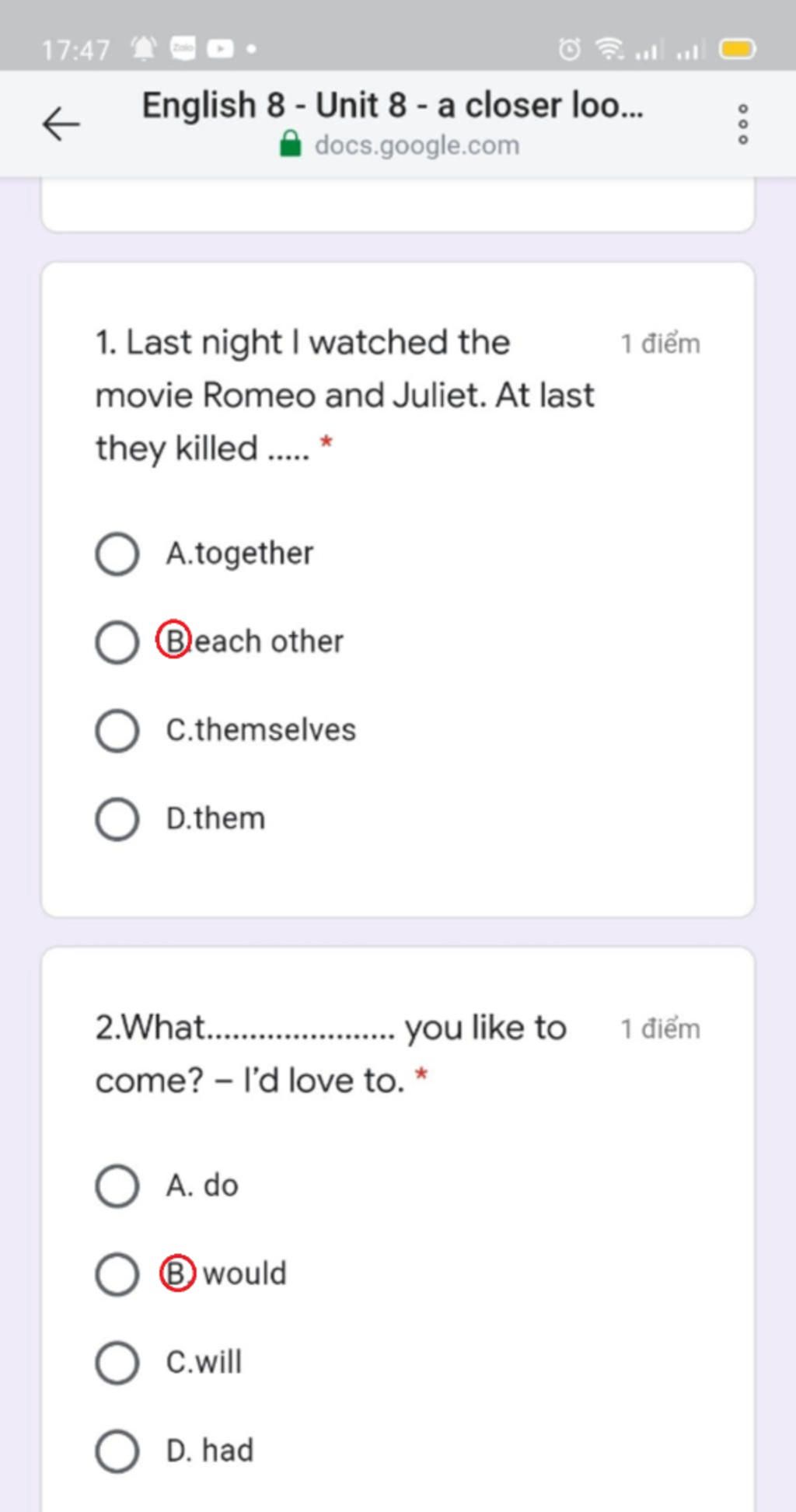The width and height of the screenshot is (796, 1512).
Task: Tap the YouTube notification icon
Action: pos(220,49)
